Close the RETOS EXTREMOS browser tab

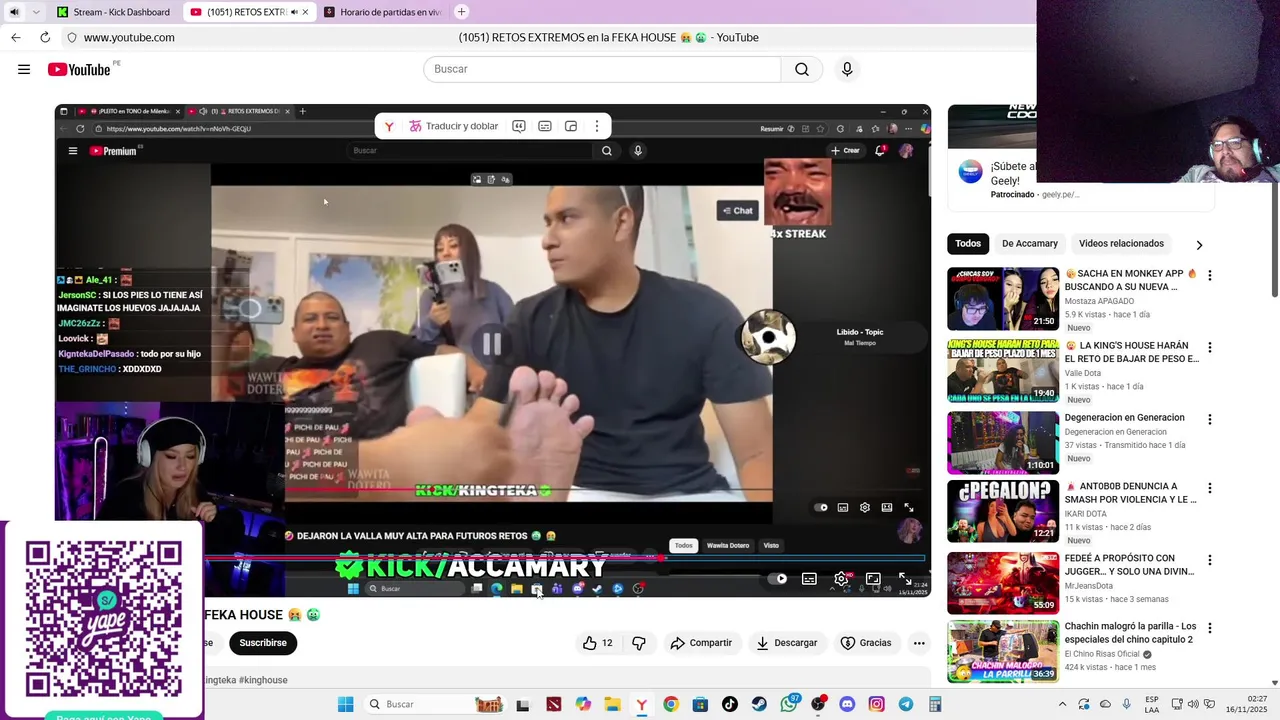click(306, 12)
